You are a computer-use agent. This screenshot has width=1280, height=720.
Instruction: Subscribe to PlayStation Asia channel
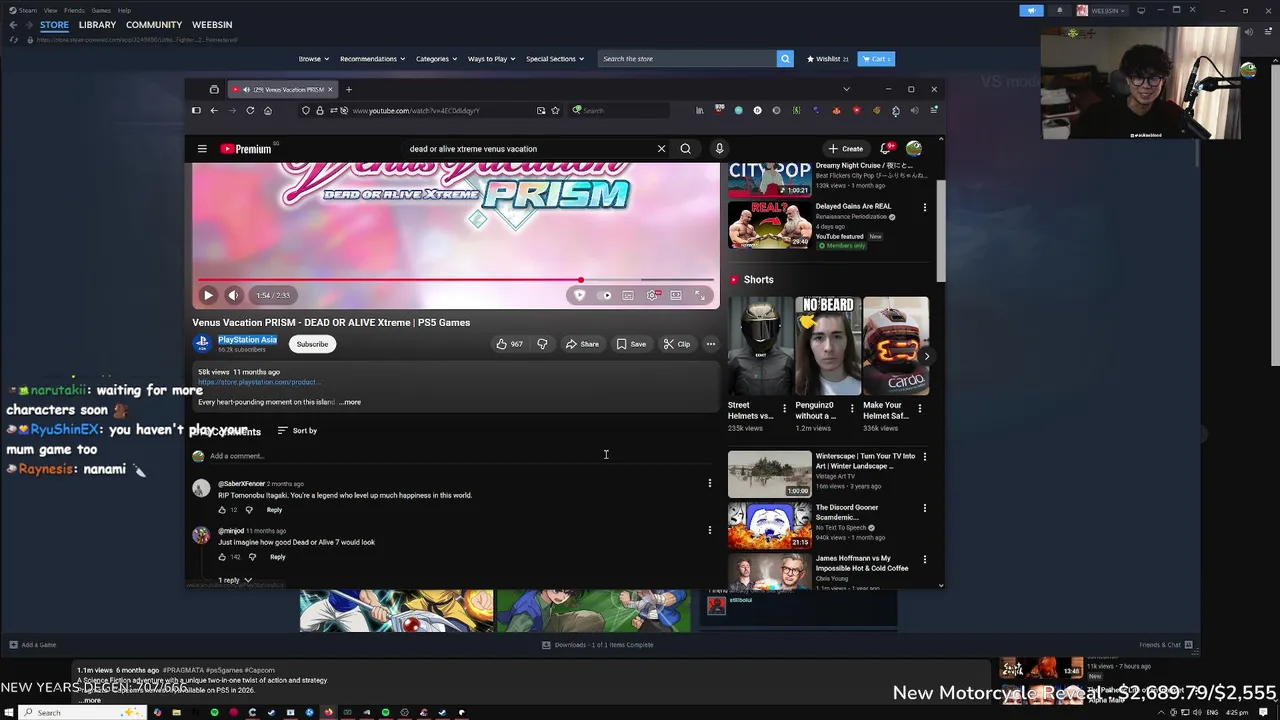(312, 344)
